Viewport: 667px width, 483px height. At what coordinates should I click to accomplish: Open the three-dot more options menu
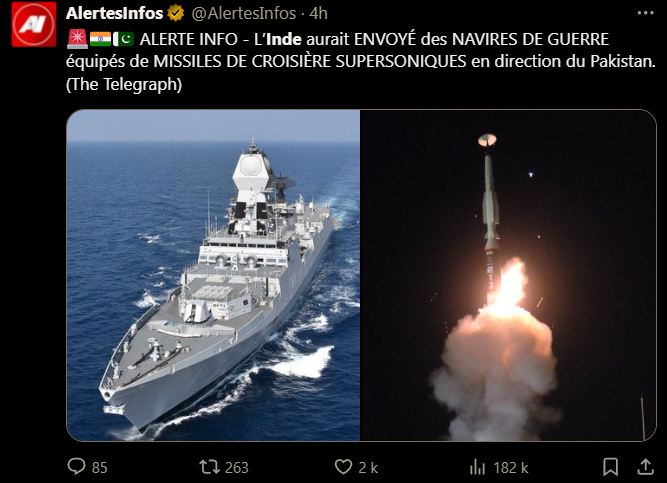(645, 13)
